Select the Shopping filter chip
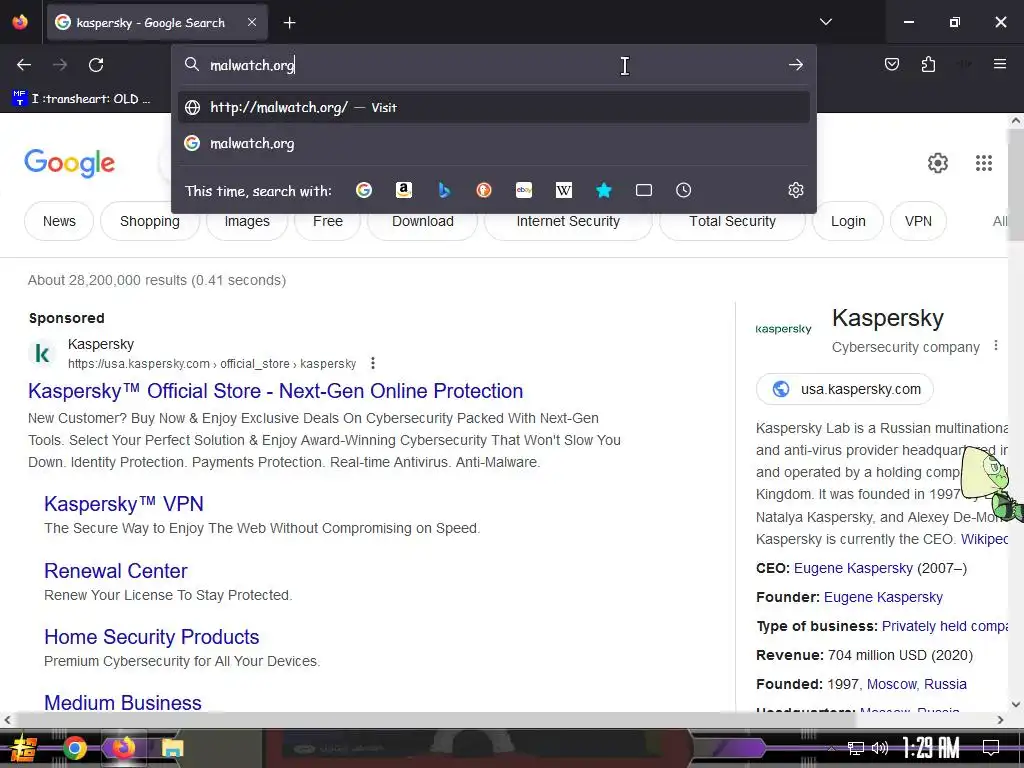The image size is (1024, 768). coord(150,221)
